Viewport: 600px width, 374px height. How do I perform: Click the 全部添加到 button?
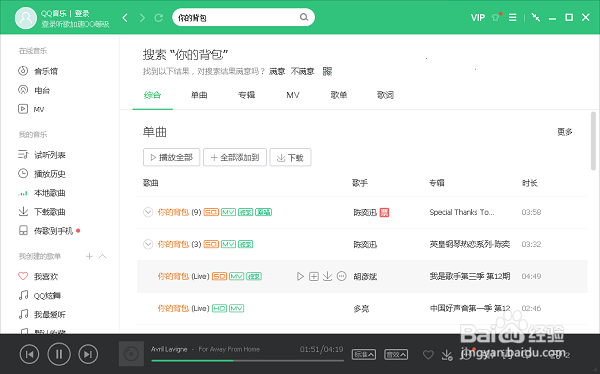coord(235,157)
